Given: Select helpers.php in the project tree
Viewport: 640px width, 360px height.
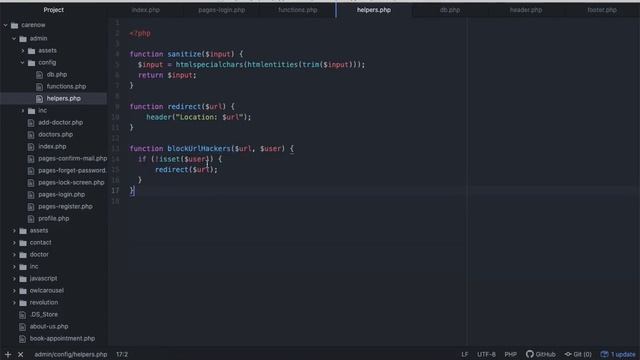Looking at the screenshot, I should pyautogui.click(x=63, y=98).
